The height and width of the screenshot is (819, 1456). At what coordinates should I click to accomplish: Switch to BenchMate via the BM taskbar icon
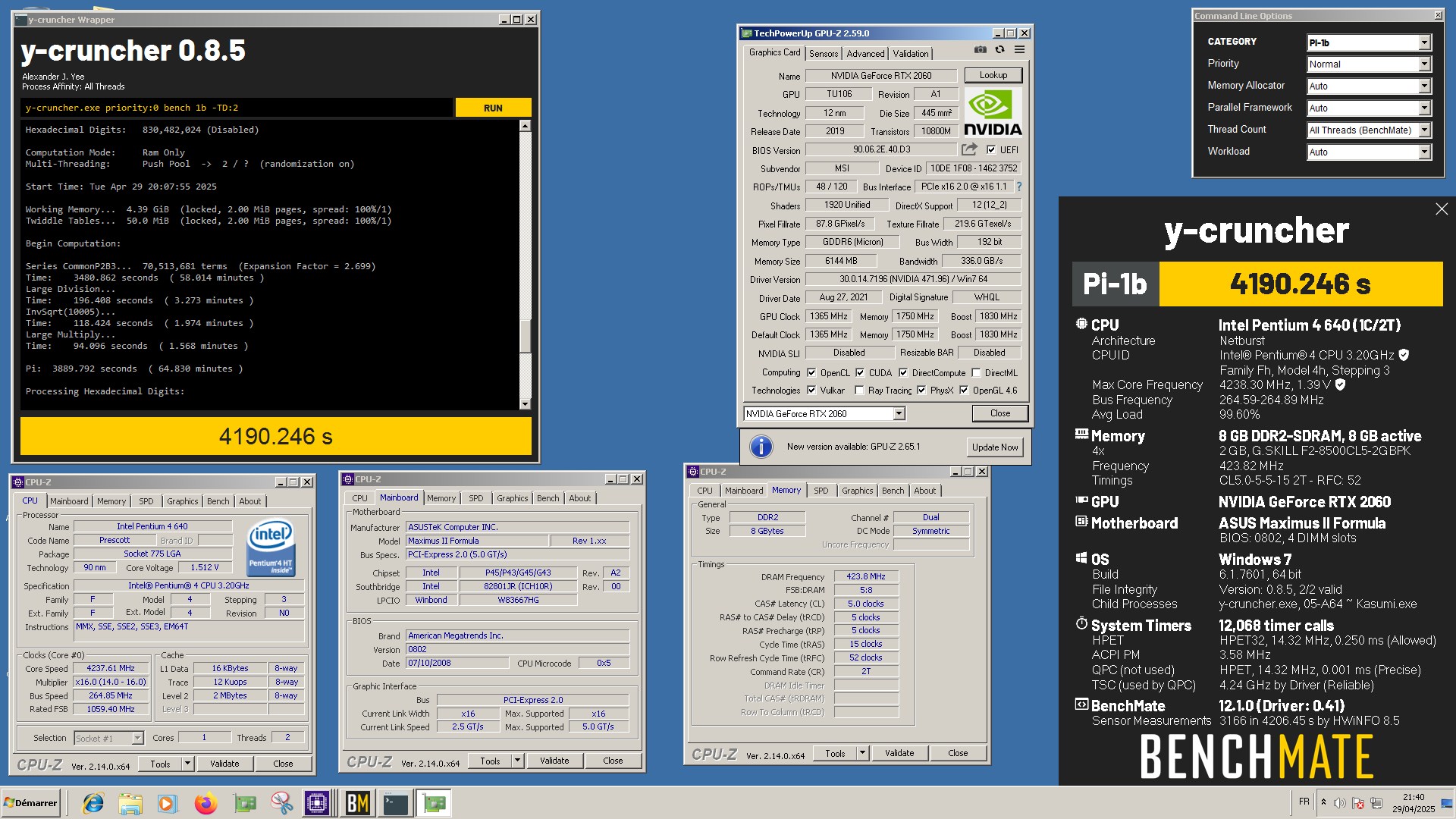click(x=357, y=803)
